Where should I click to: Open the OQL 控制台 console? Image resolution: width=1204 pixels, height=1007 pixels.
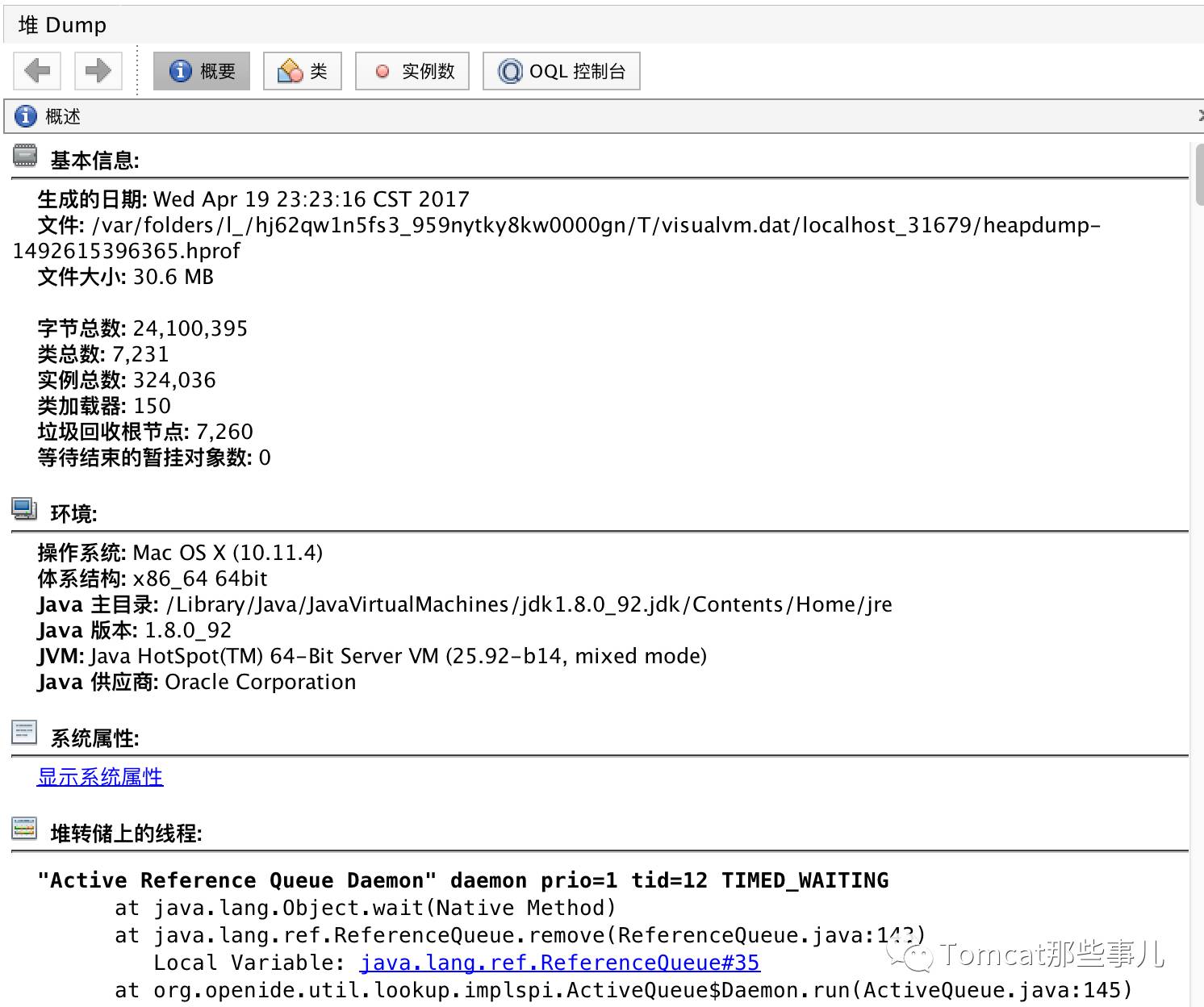(562, 71)
